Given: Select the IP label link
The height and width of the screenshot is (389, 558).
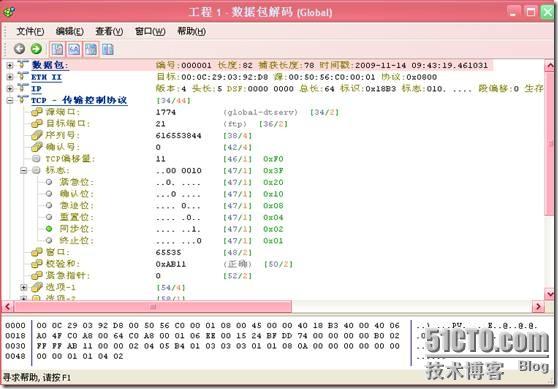Looking at the screenshot, I should tap(36, 89).
